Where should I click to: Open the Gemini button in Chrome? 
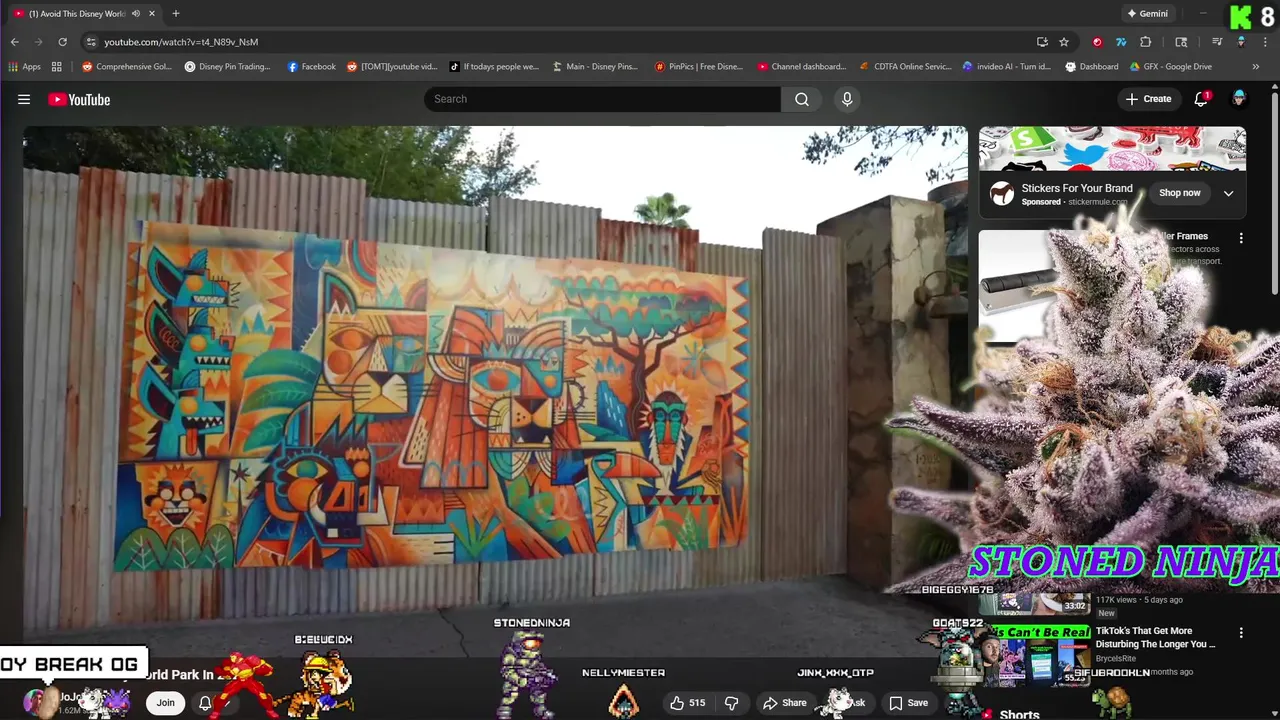[1147, 14]
